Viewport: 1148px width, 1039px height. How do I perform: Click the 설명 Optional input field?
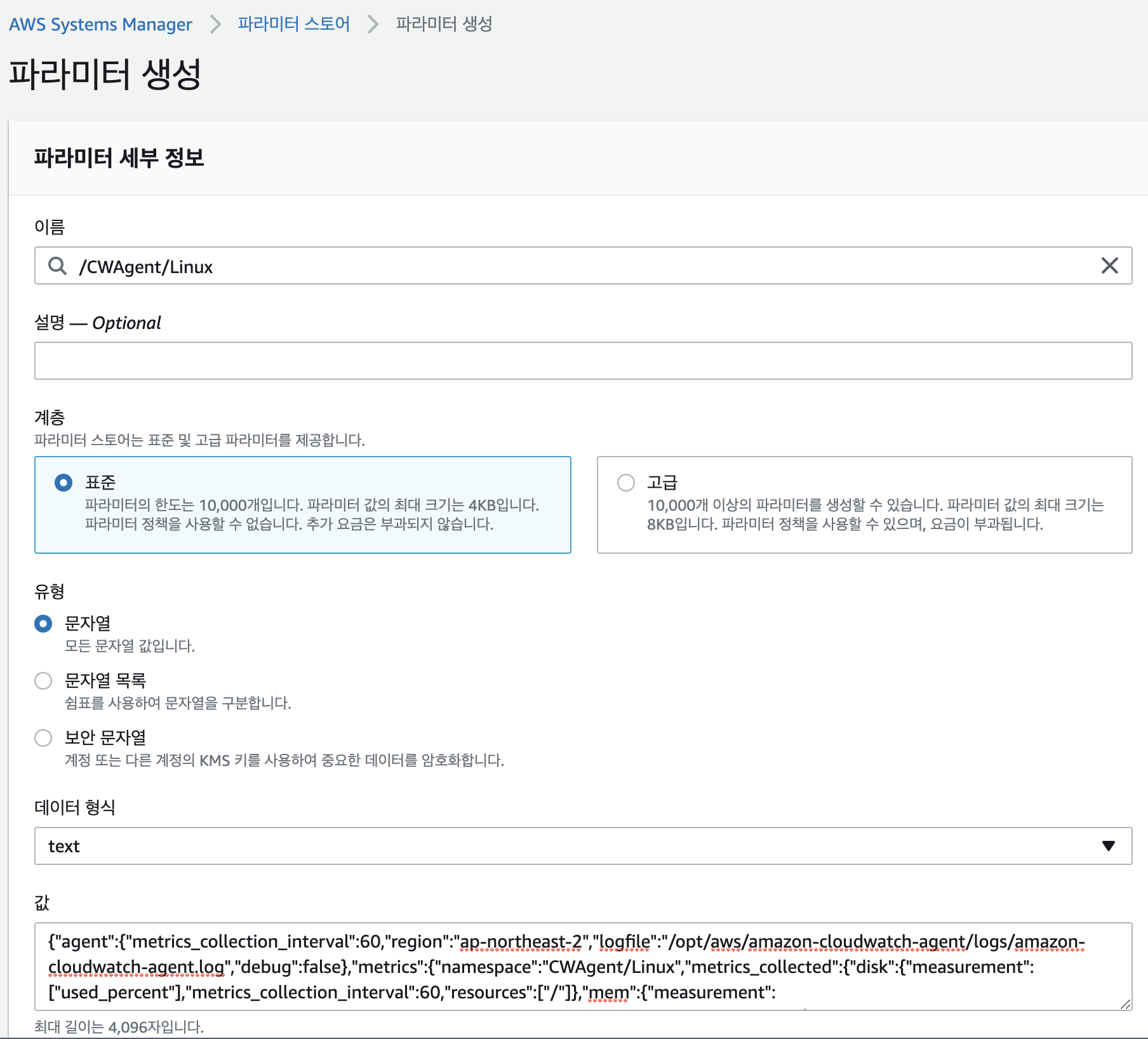point(583,361)
